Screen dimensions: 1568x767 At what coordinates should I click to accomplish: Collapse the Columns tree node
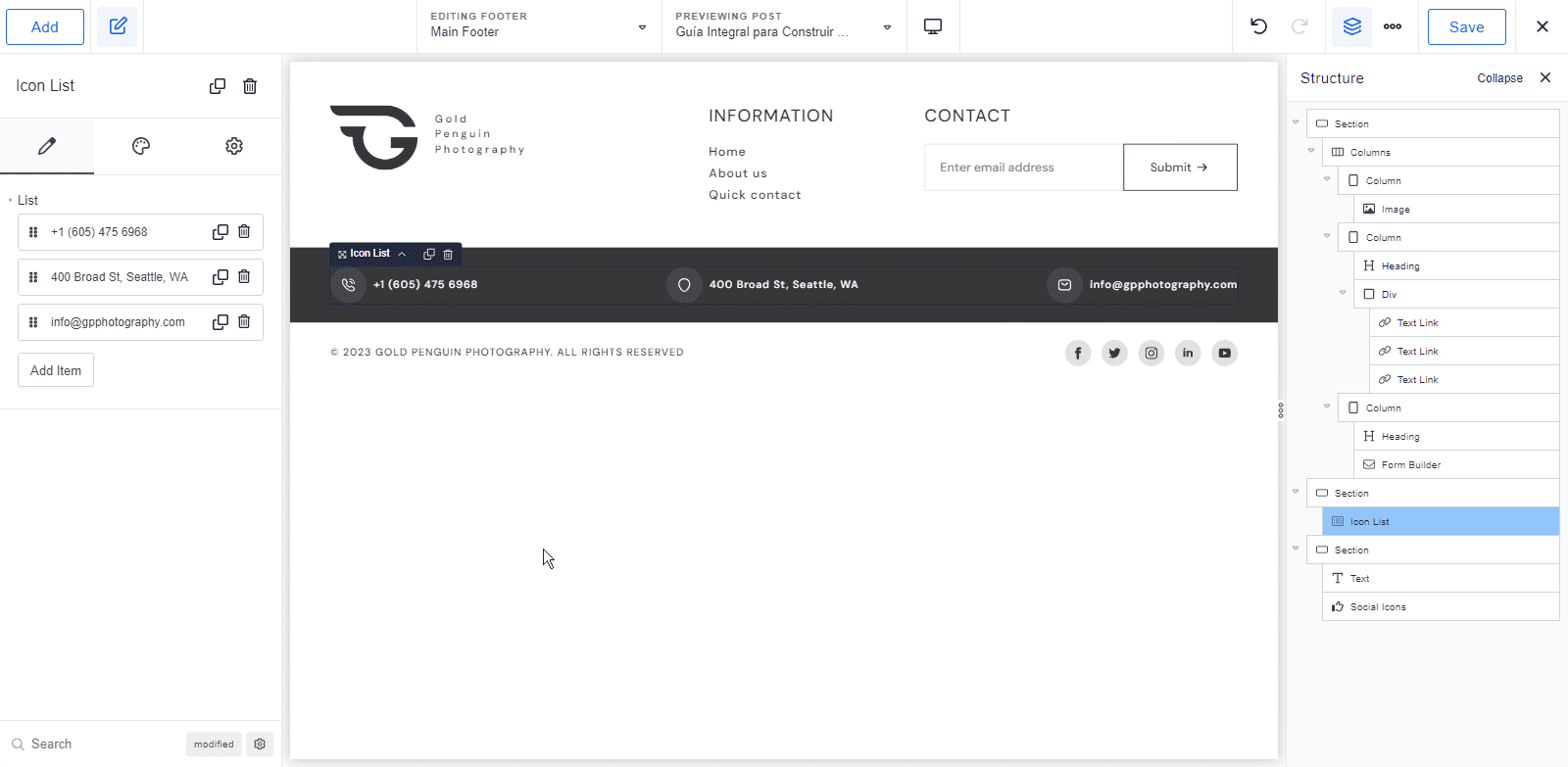1311,151
